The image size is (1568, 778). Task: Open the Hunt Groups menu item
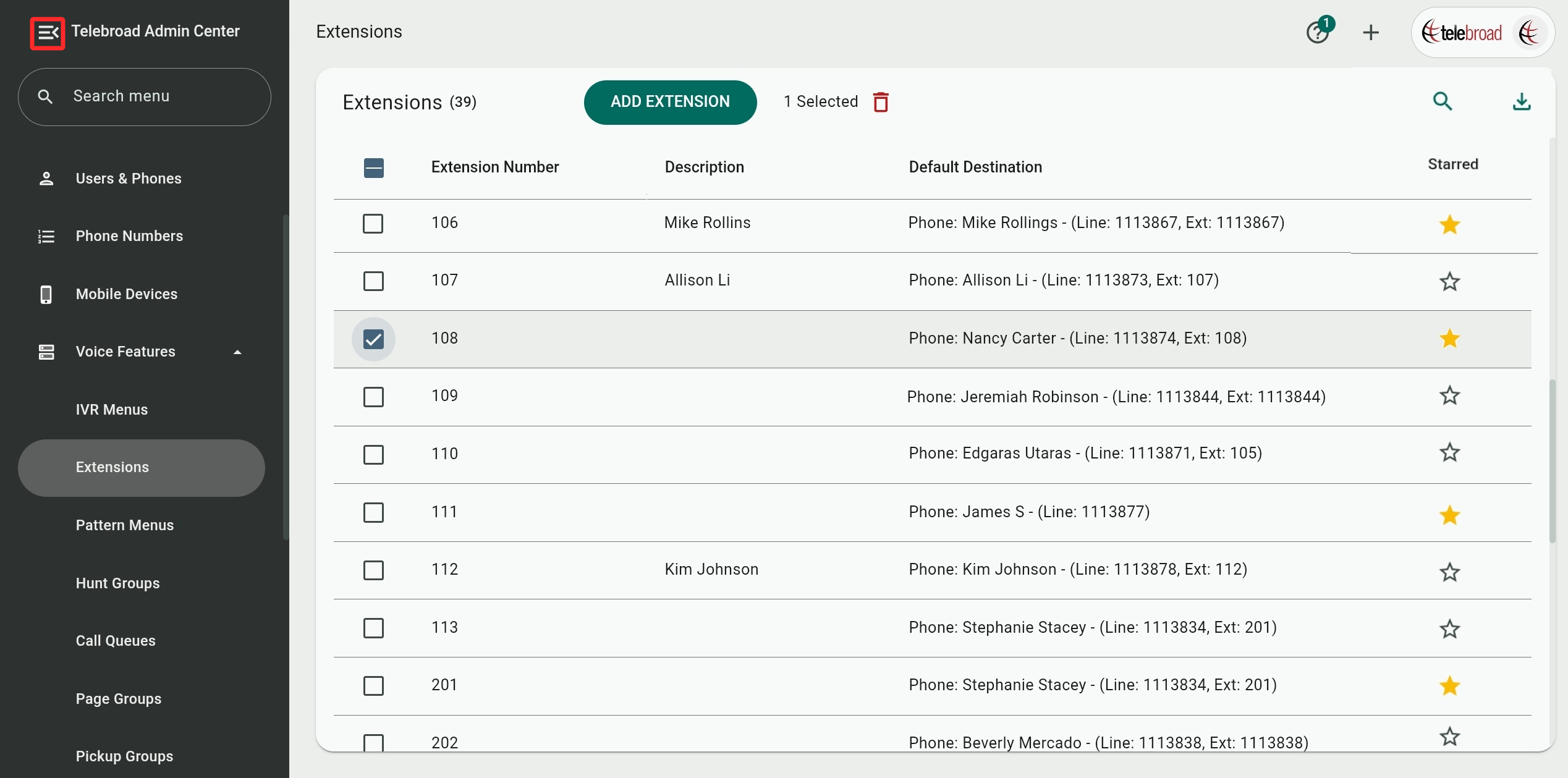click(117, 583)
